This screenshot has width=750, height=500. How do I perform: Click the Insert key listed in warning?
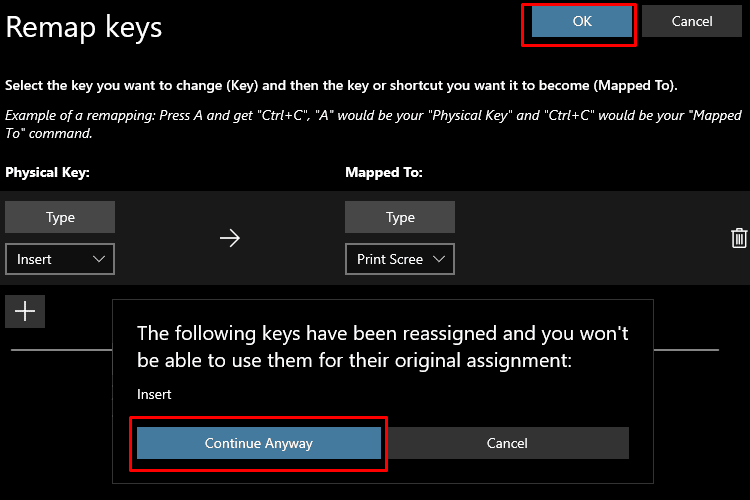click(x=154, y=394)
